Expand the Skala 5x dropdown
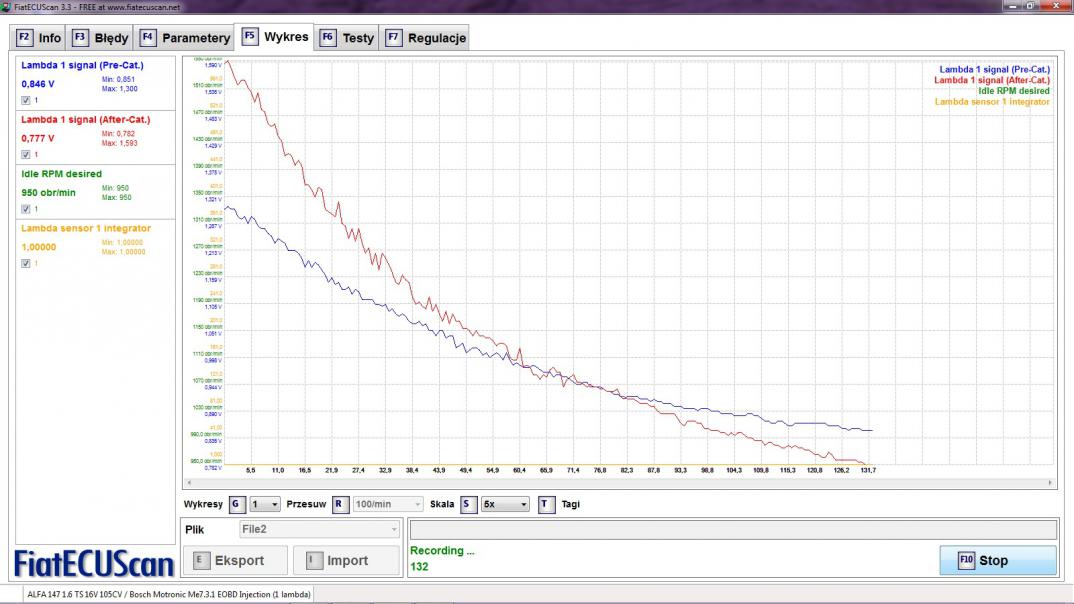 point(505,505)
